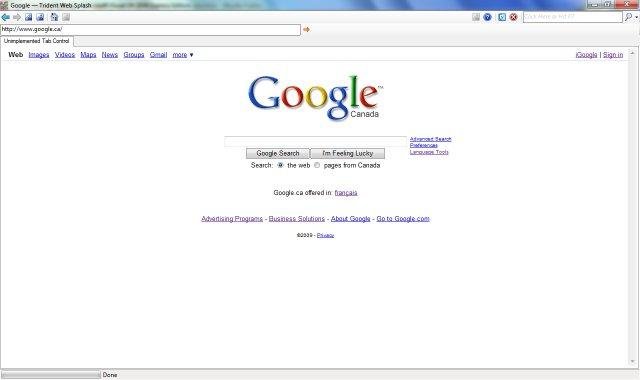Image resolution: width=640 pixels, height=380 pixels.
Task: Open the Advanced Search link
Action: [x=431, y=139]
